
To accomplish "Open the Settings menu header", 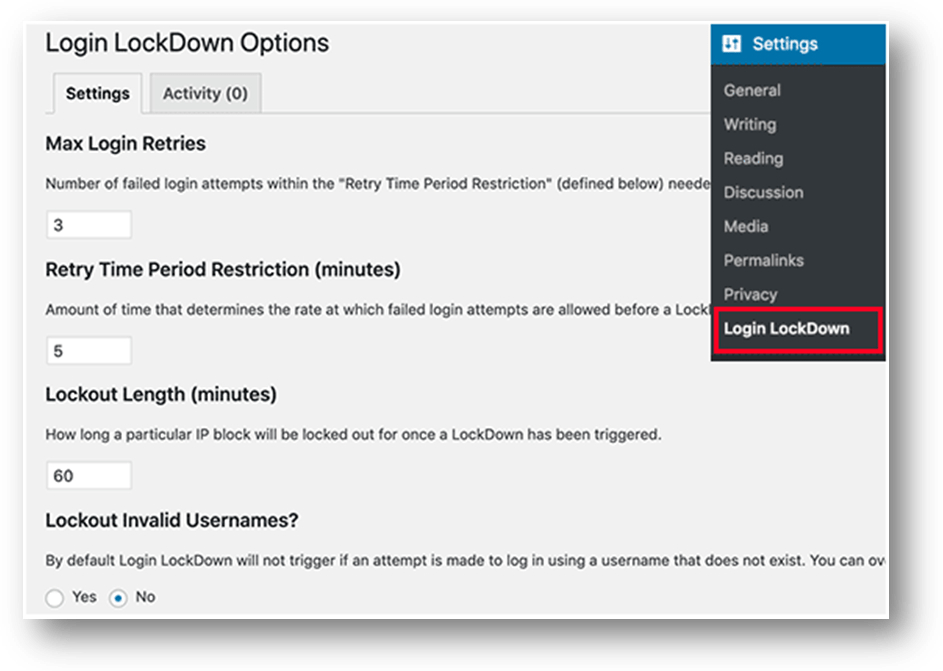I will (797, 44).
